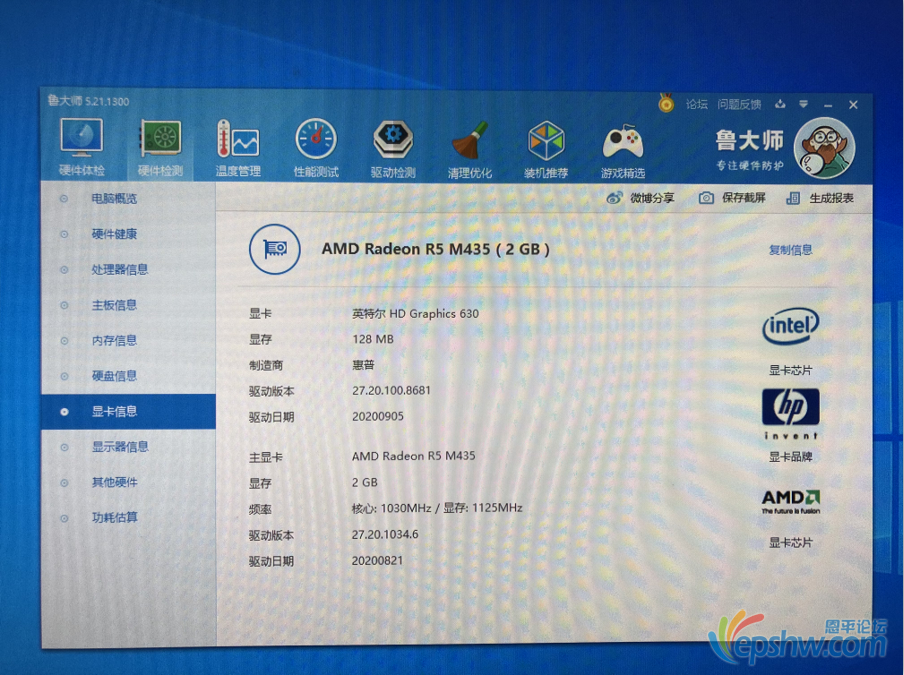Click the AMD chip logo

click(790, 501)
